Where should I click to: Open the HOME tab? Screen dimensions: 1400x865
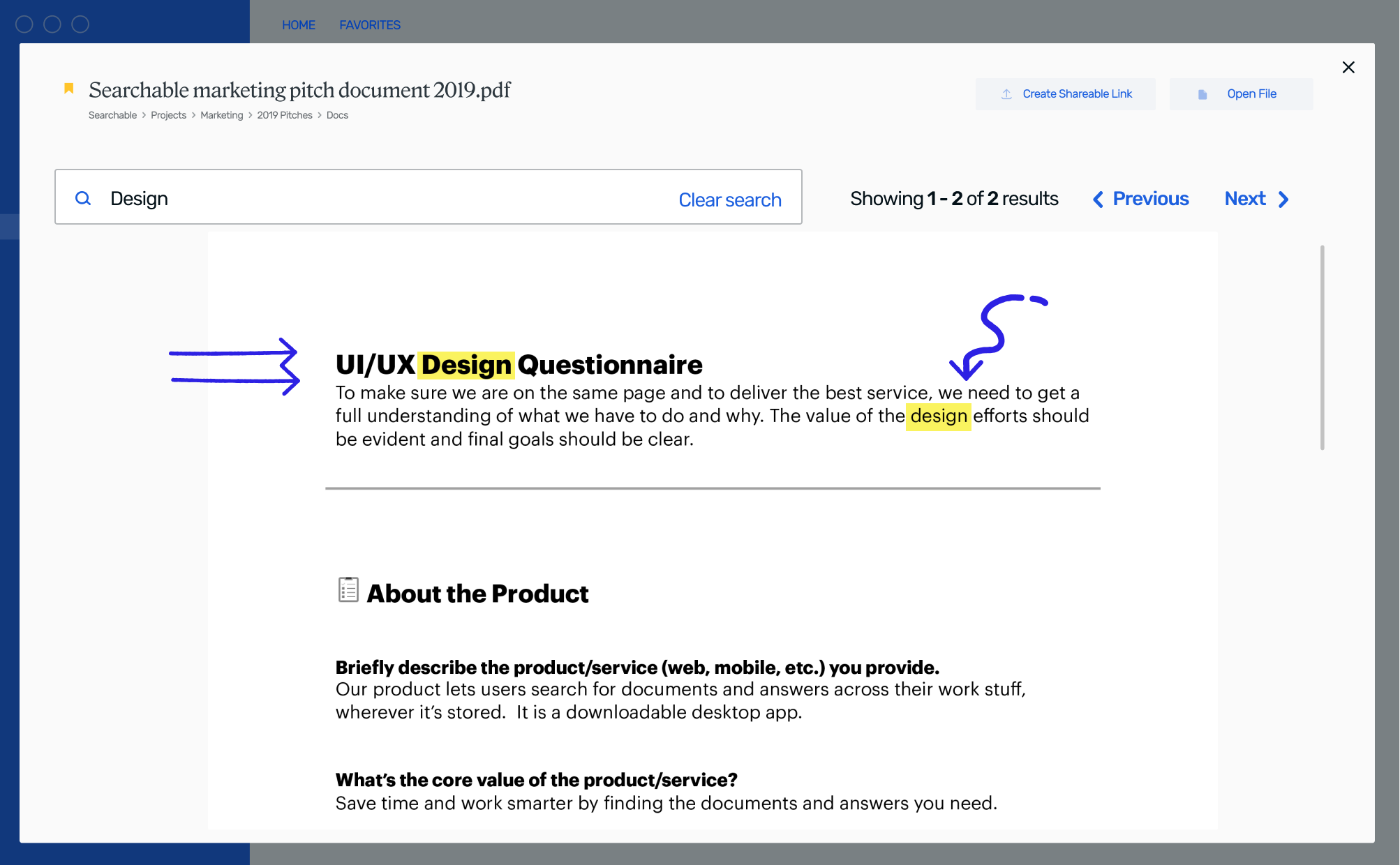click(299, 25)
